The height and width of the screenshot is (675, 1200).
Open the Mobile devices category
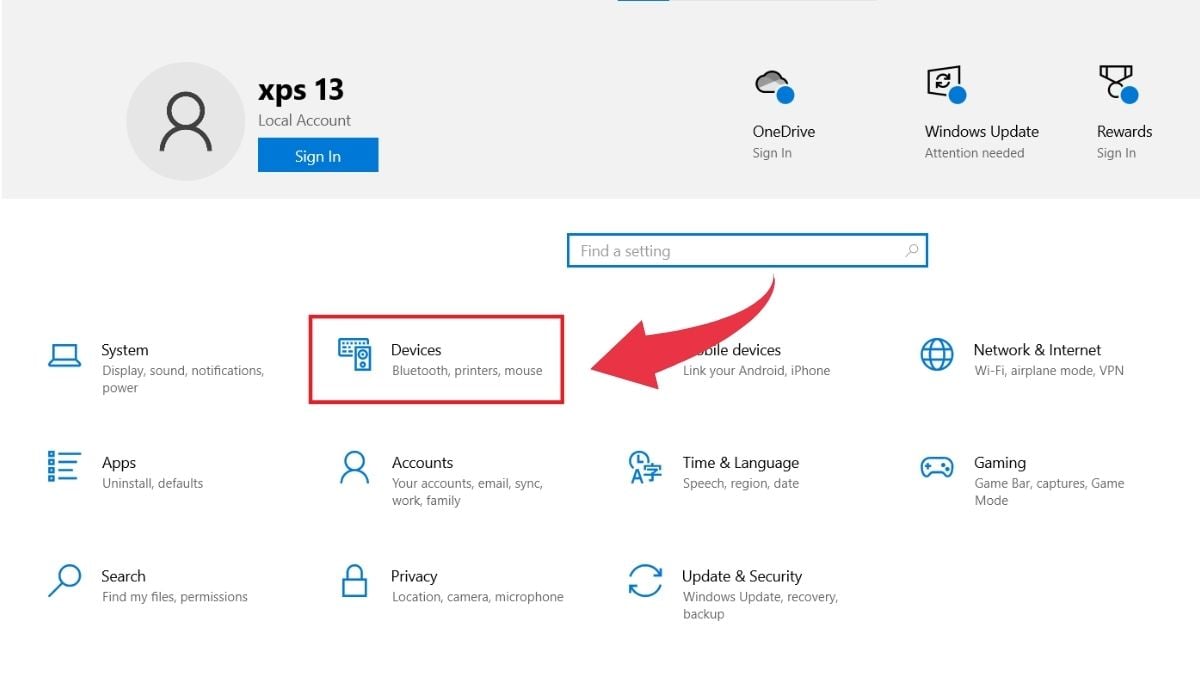[732, 350]
